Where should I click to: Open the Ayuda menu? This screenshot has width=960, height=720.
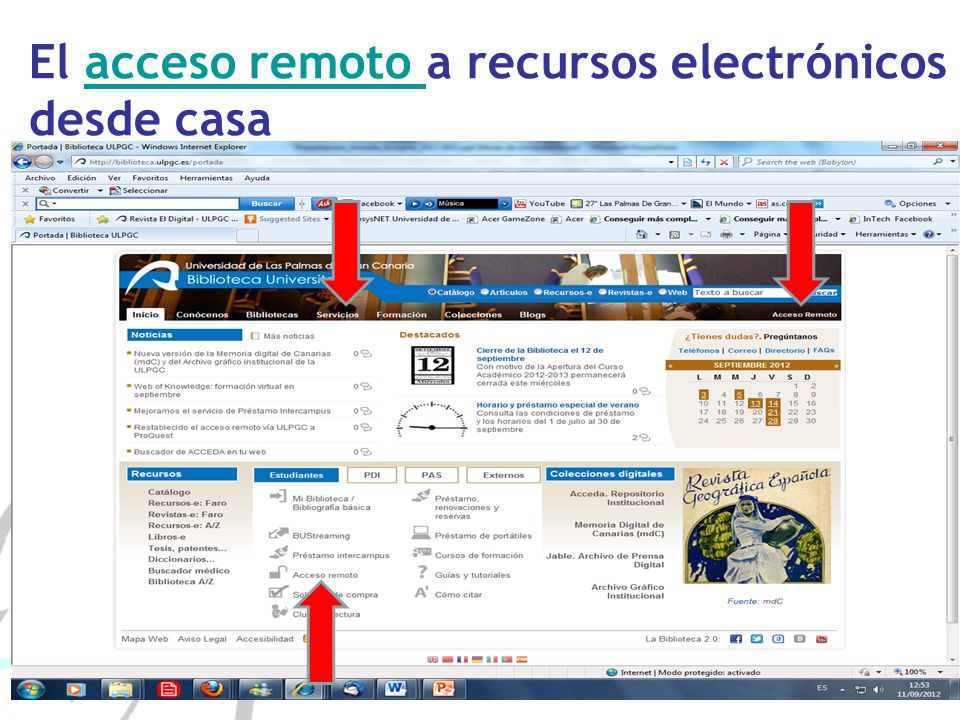[257, 178]
